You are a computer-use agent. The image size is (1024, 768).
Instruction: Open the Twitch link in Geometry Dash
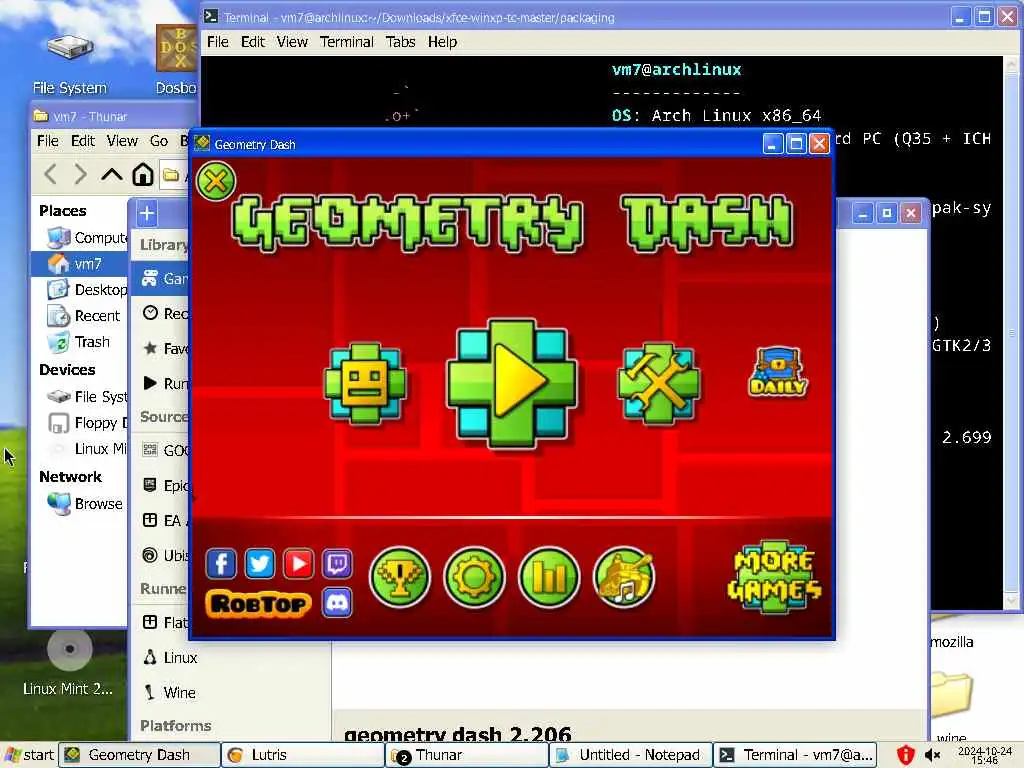coord(337,564)
